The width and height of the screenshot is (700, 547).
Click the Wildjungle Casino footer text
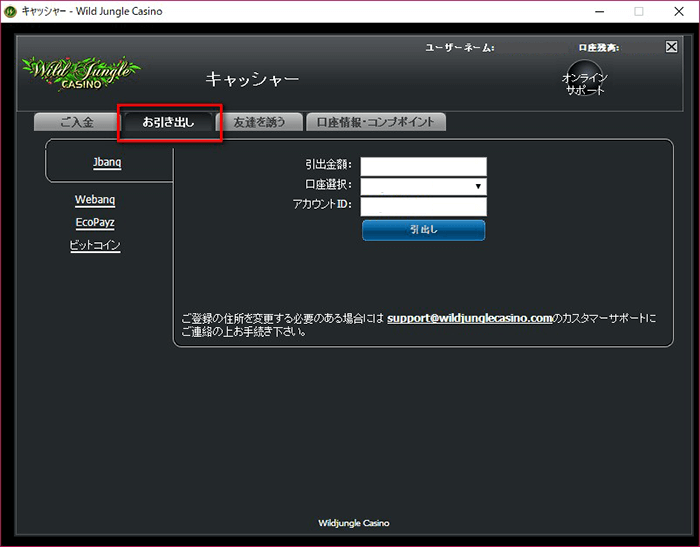coord(354,523)
